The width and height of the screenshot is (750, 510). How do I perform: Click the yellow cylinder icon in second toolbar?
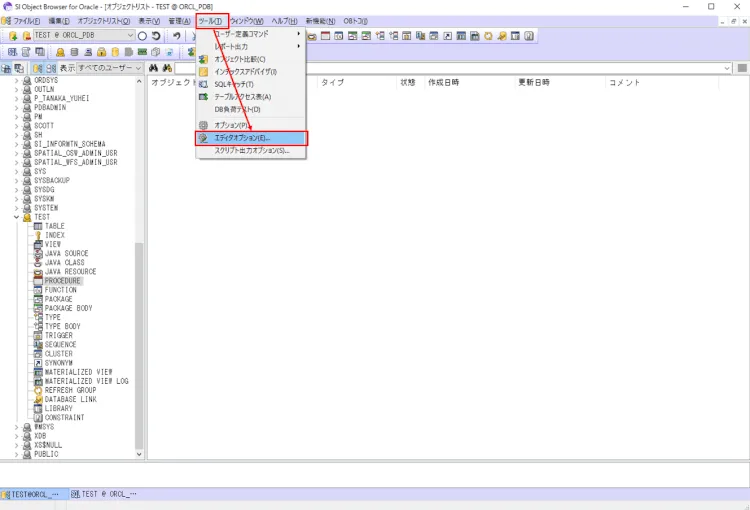[x=115, y=52]
